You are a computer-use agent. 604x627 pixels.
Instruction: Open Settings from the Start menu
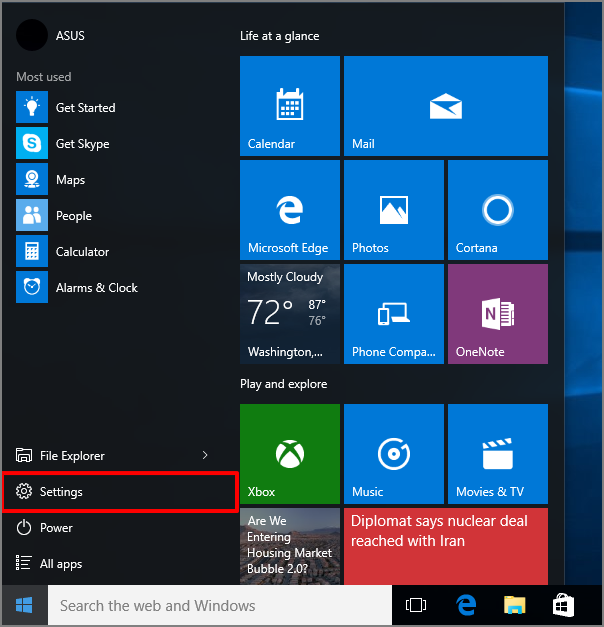pyautogui.click(x=120, y=491)
